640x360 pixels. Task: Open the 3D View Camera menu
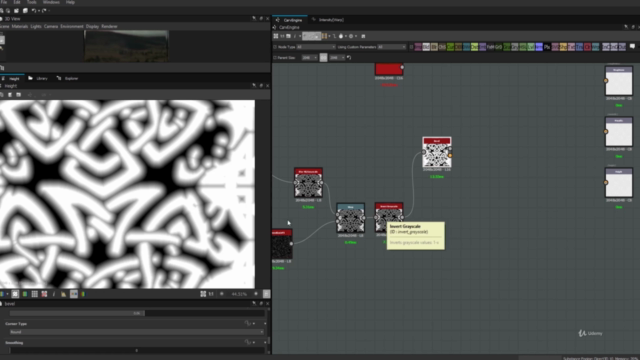coord(51,26)
